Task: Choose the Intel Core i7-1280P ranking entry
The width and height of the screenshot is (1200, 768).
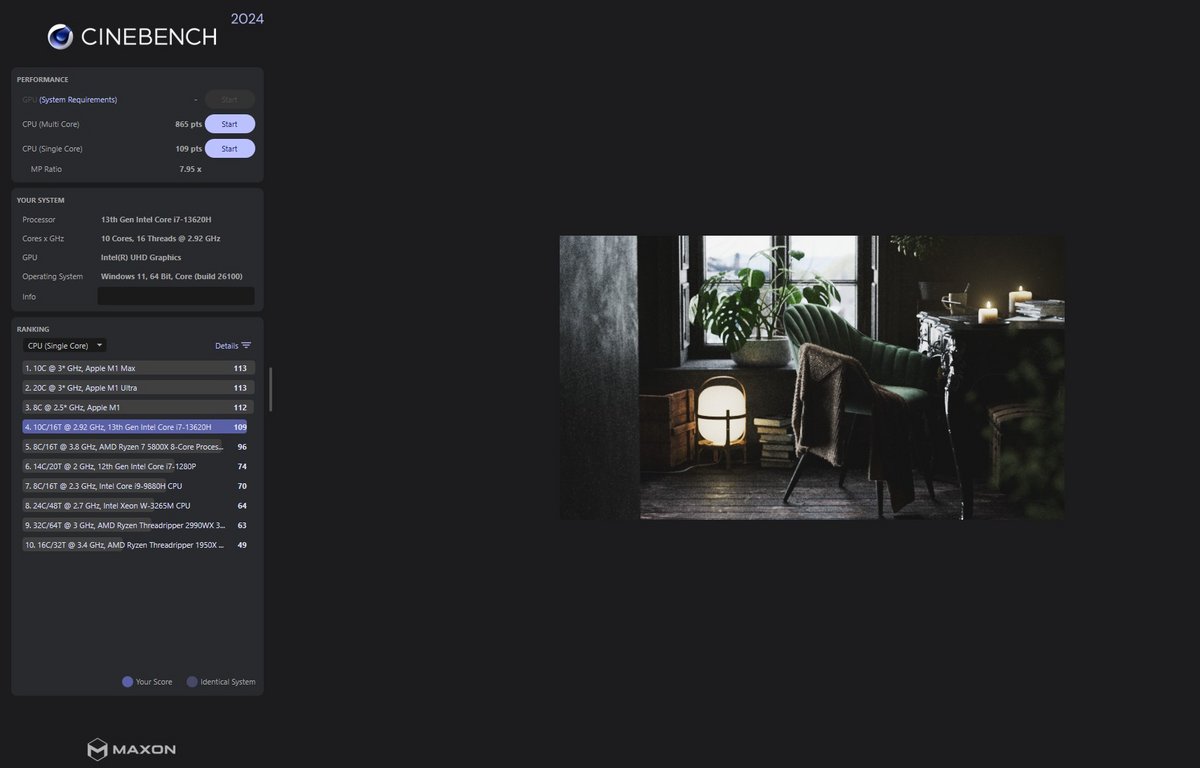Action: pyautogui.click(x=136, y=466)
